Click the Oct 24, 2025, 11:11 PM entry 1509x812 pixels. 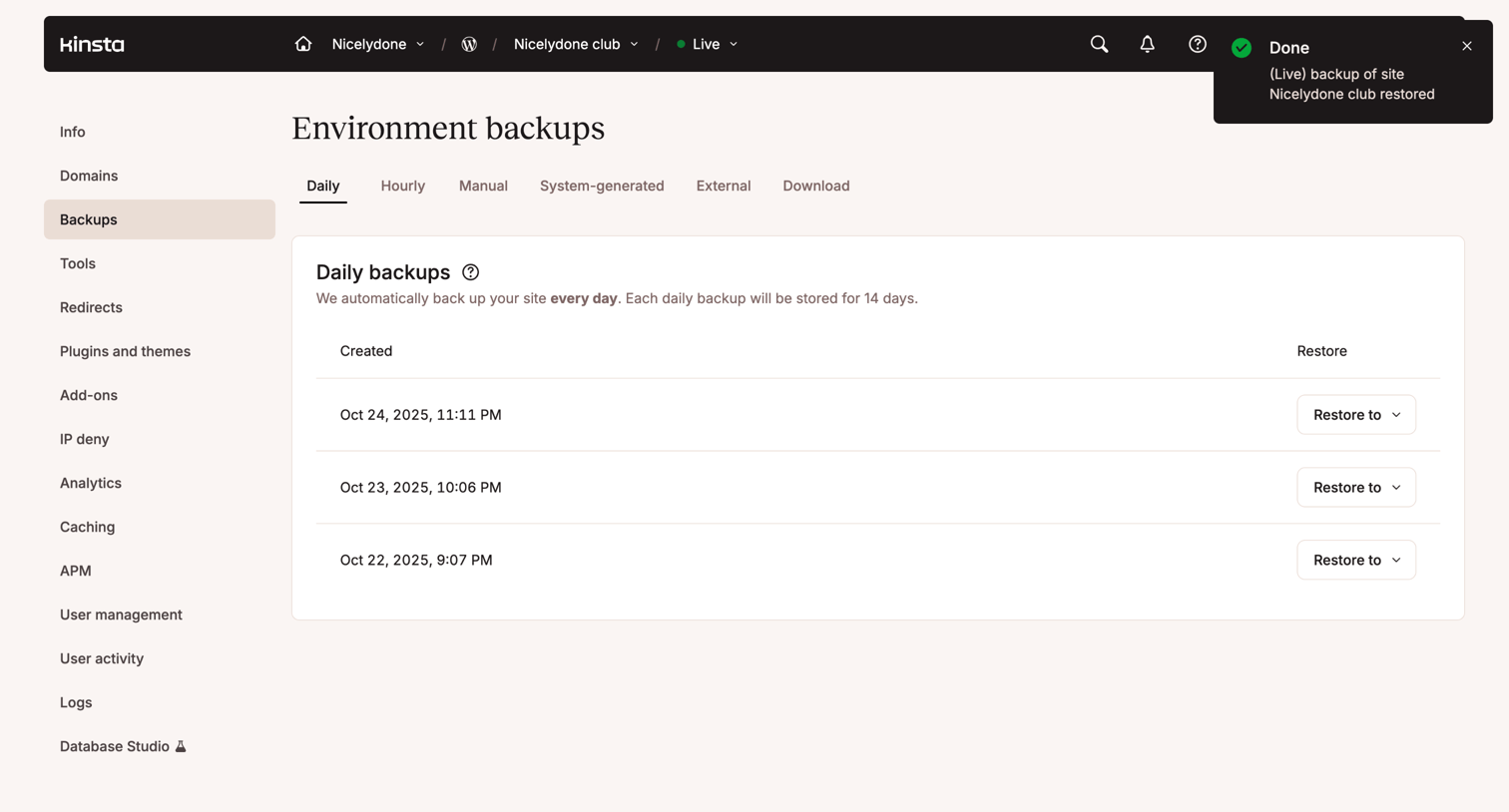pos(420,415)
